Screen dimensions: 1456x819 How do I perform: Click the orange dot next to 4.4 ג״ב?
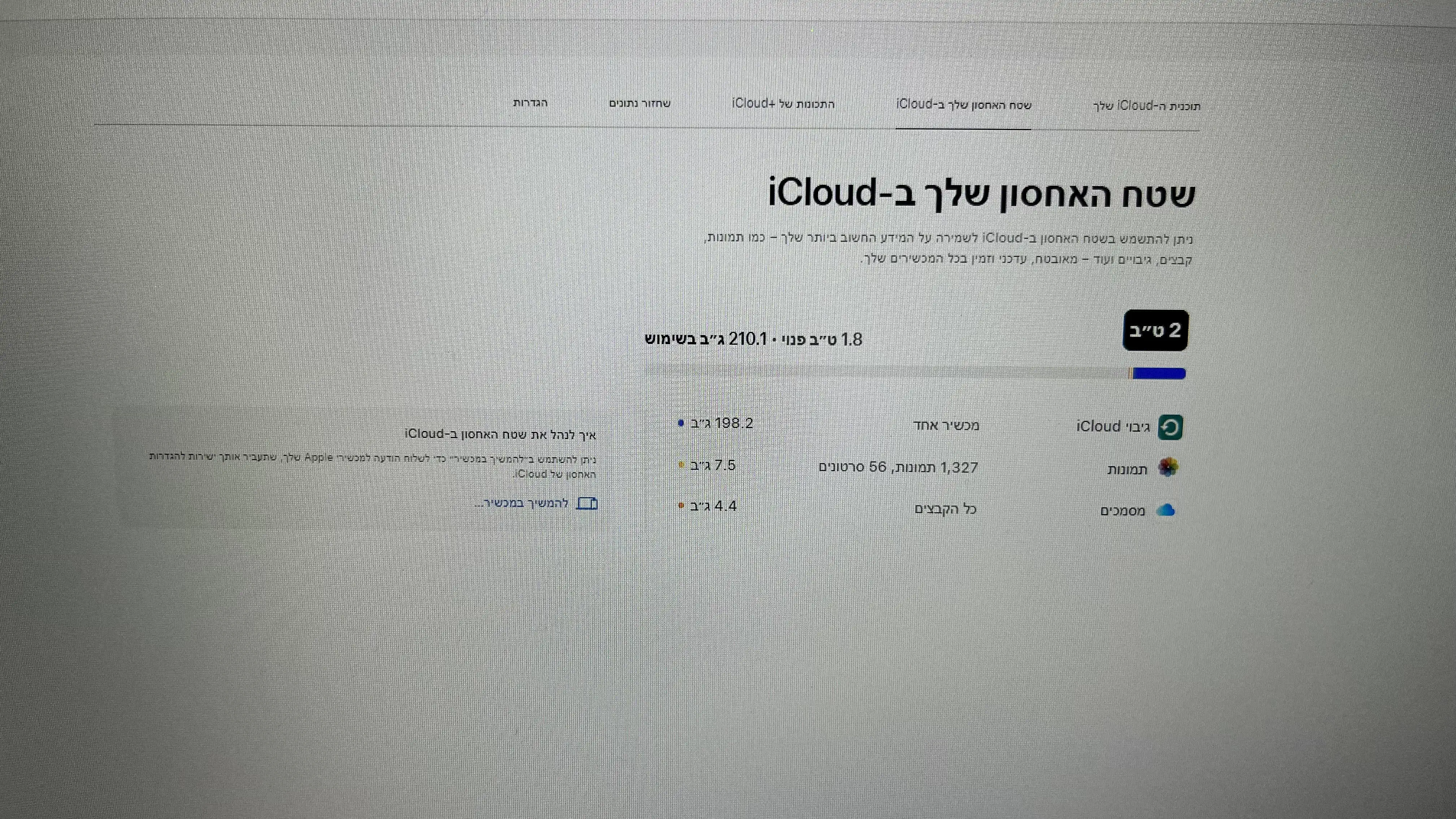click(681, 506)
